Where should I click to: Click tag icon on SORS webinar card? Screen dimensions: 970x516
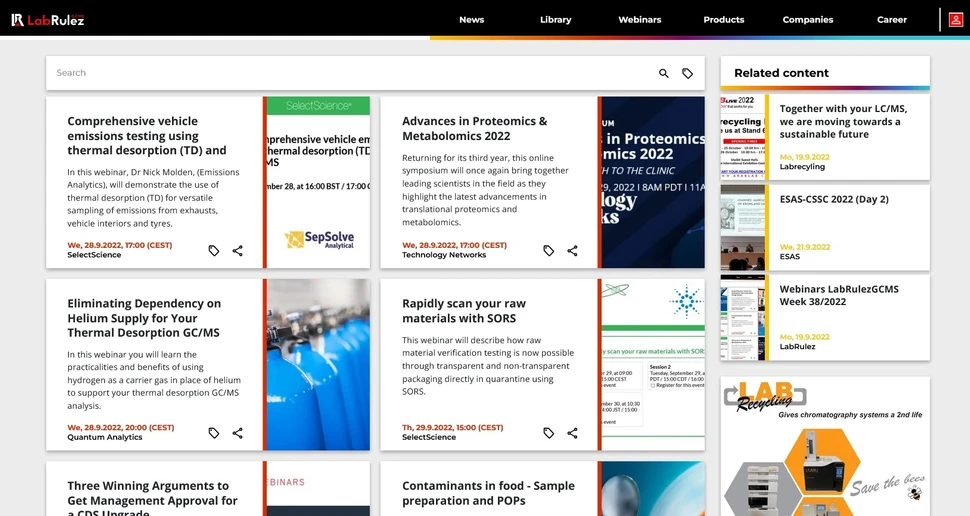click(548, 433)
